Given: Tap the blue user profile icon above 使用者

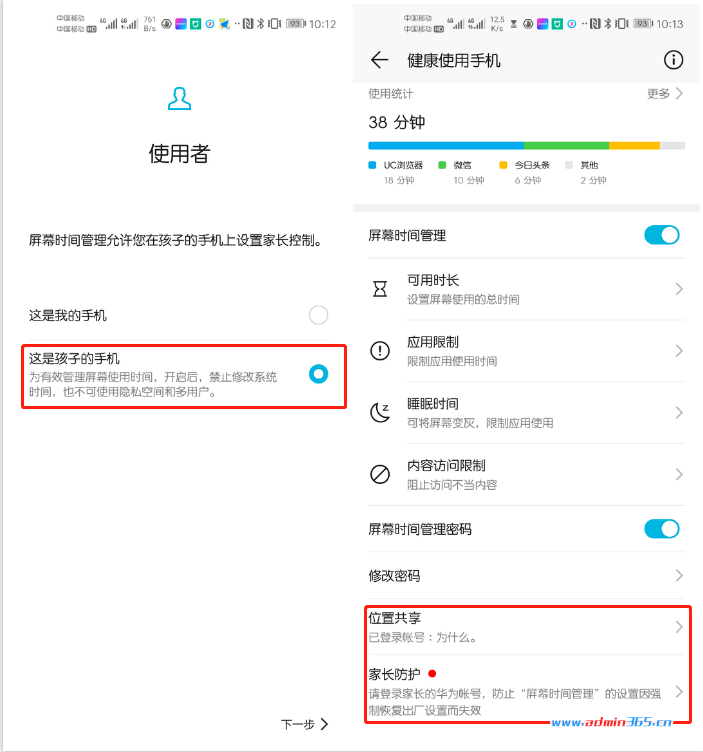Looking at the screenshot, I should click(179, 98).
